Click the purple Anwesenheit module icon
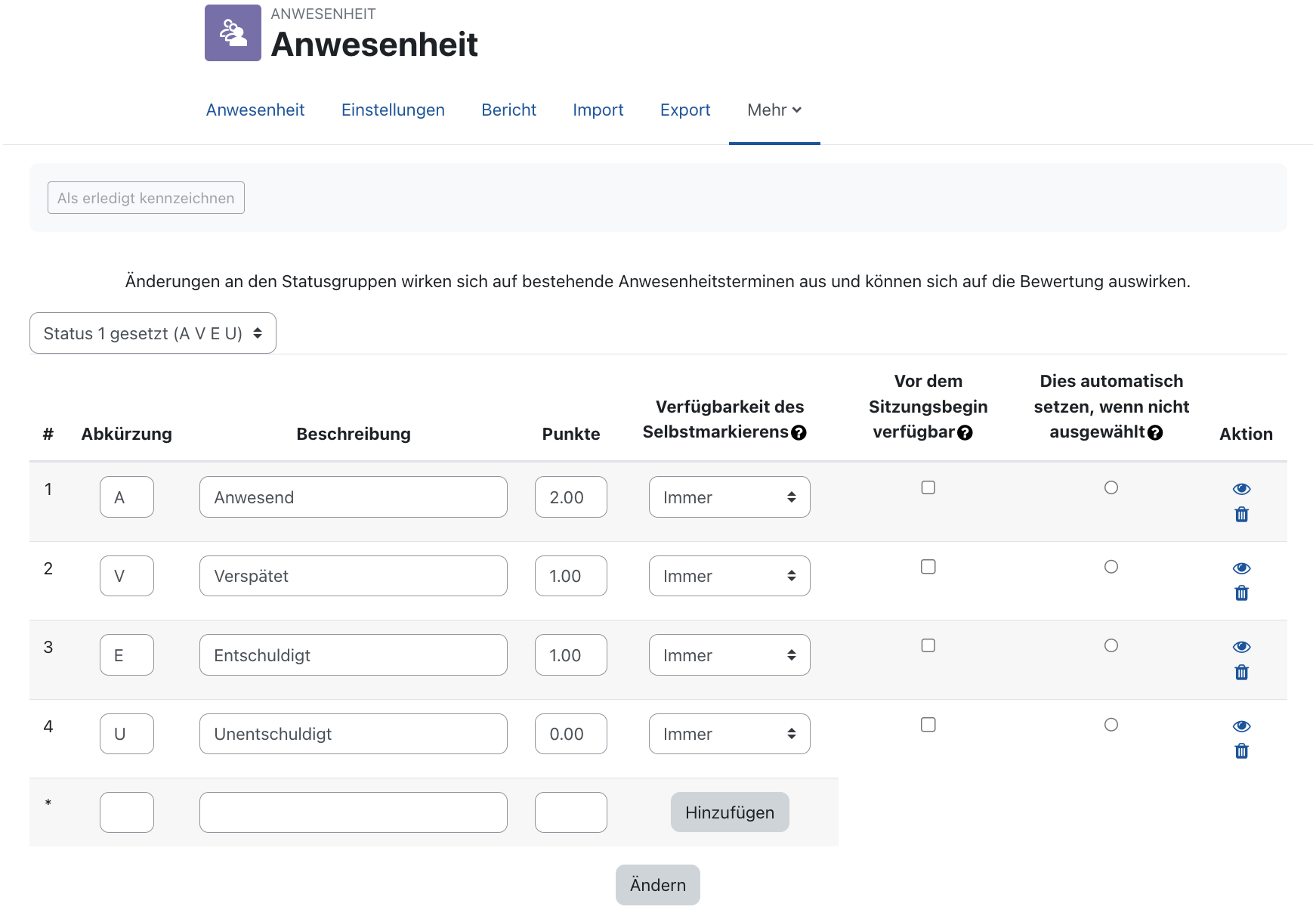1316x922 pixels. (x=233, y=33)
